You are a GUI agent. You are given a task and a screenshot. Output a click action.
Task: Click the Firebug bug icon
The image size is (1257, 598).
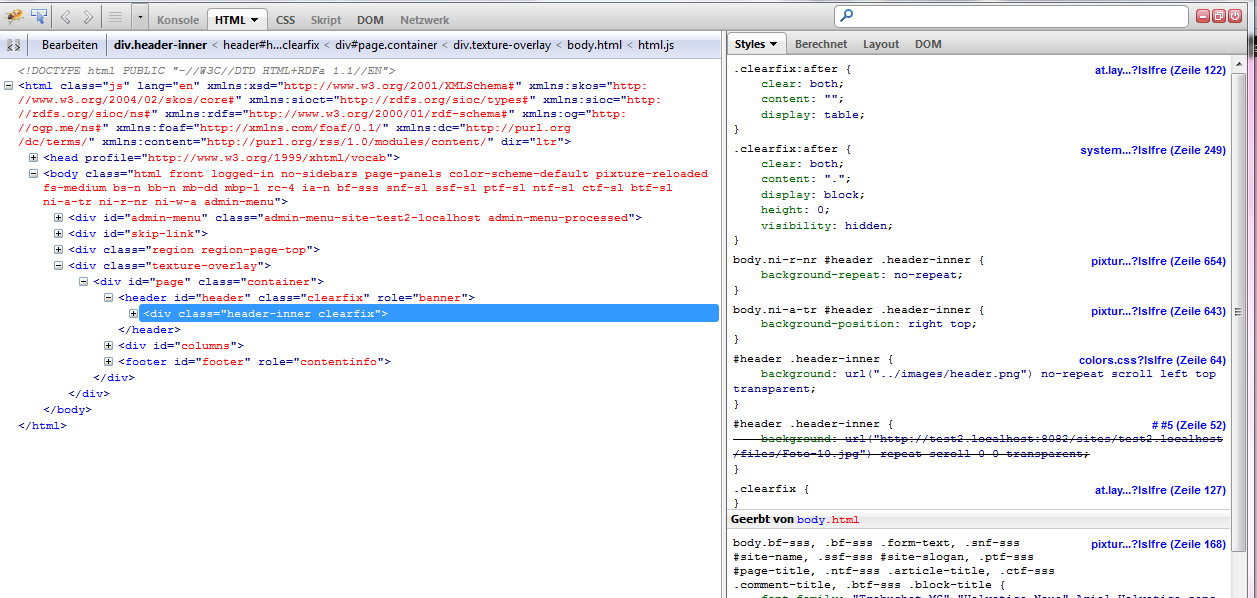pyautogui.click(x=15, y=16)
